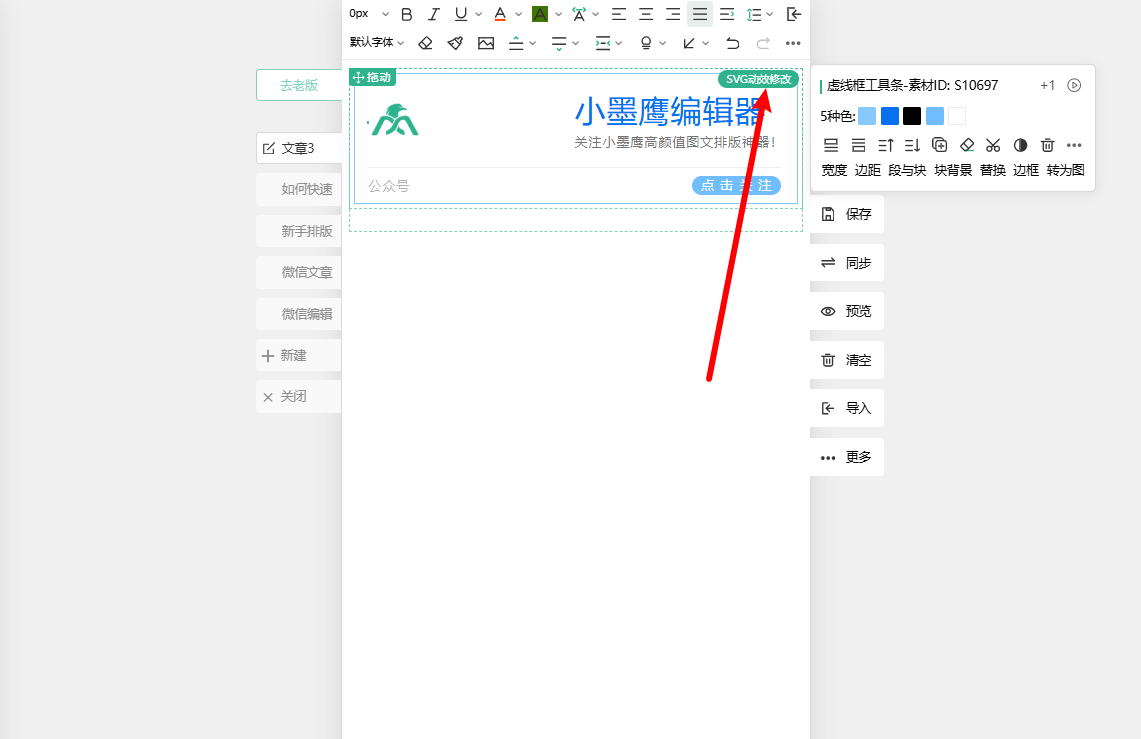The width and height of the screenshot is (1141, 739).
Task: Delete the block using the trash icon
Action: tap(1047, 145)
